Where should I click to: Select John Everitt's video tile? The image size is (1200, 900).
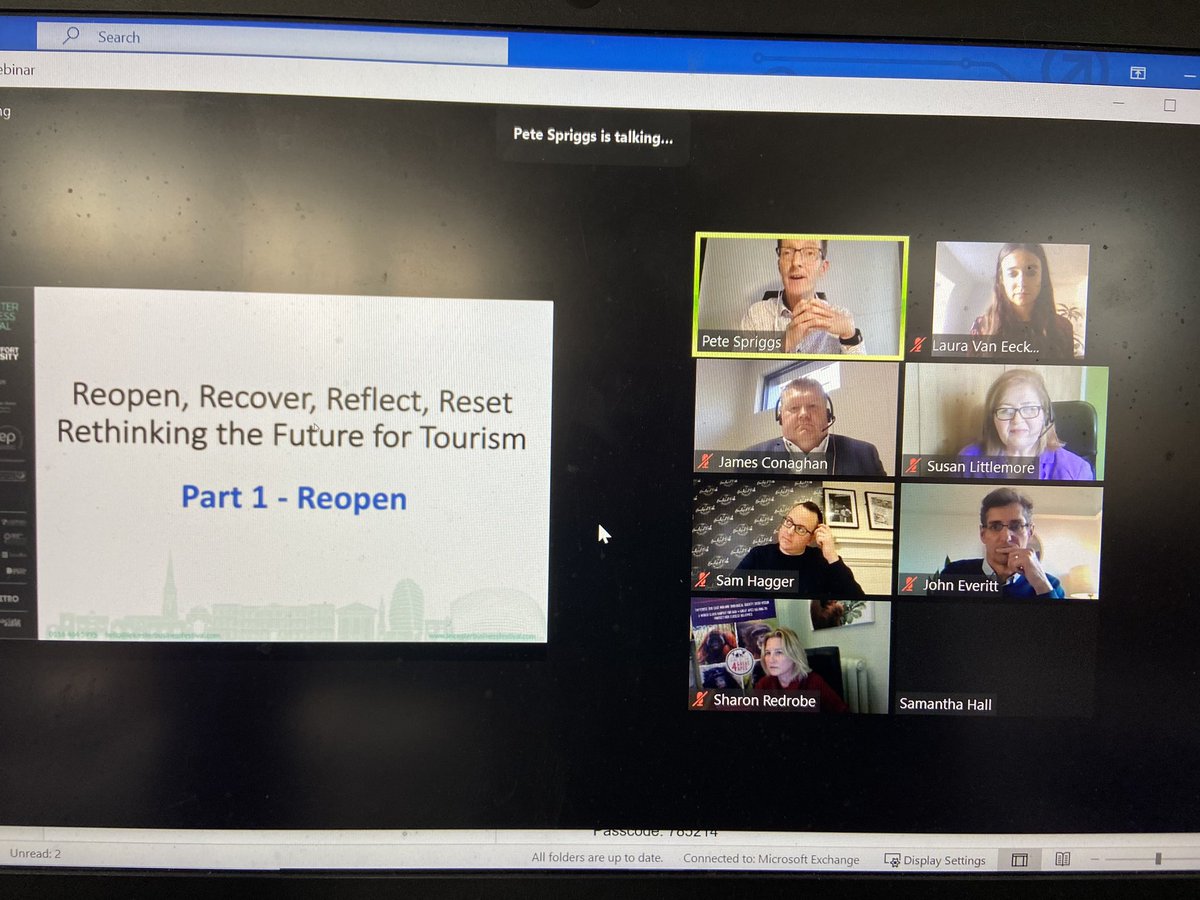(x=1000, y=542)
